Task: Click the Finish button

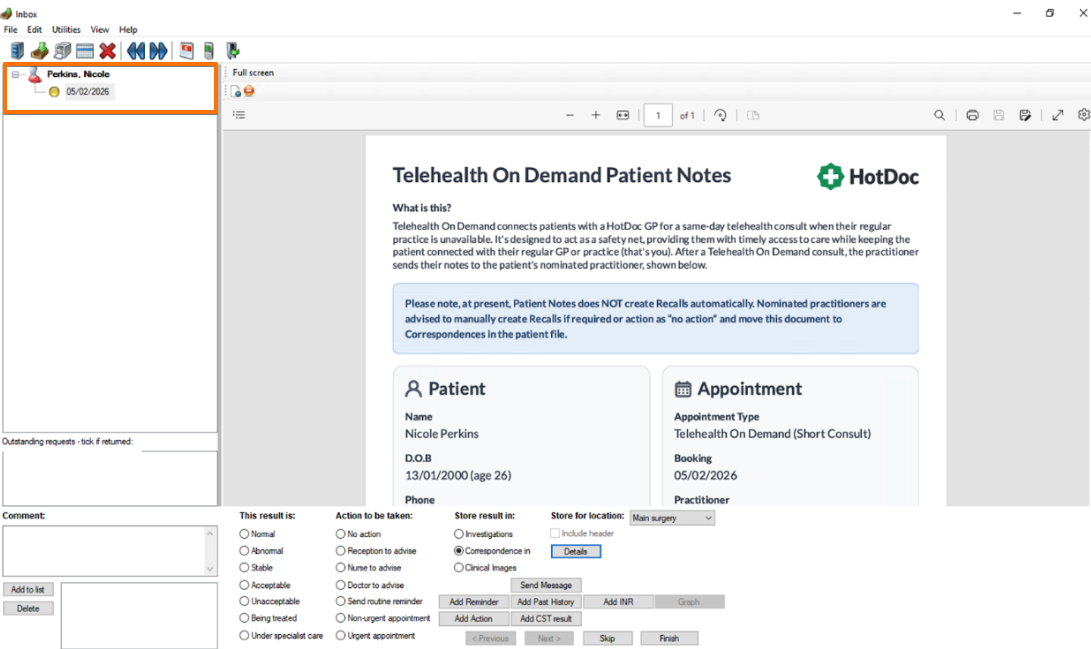Action: click(x=669, y=638)
